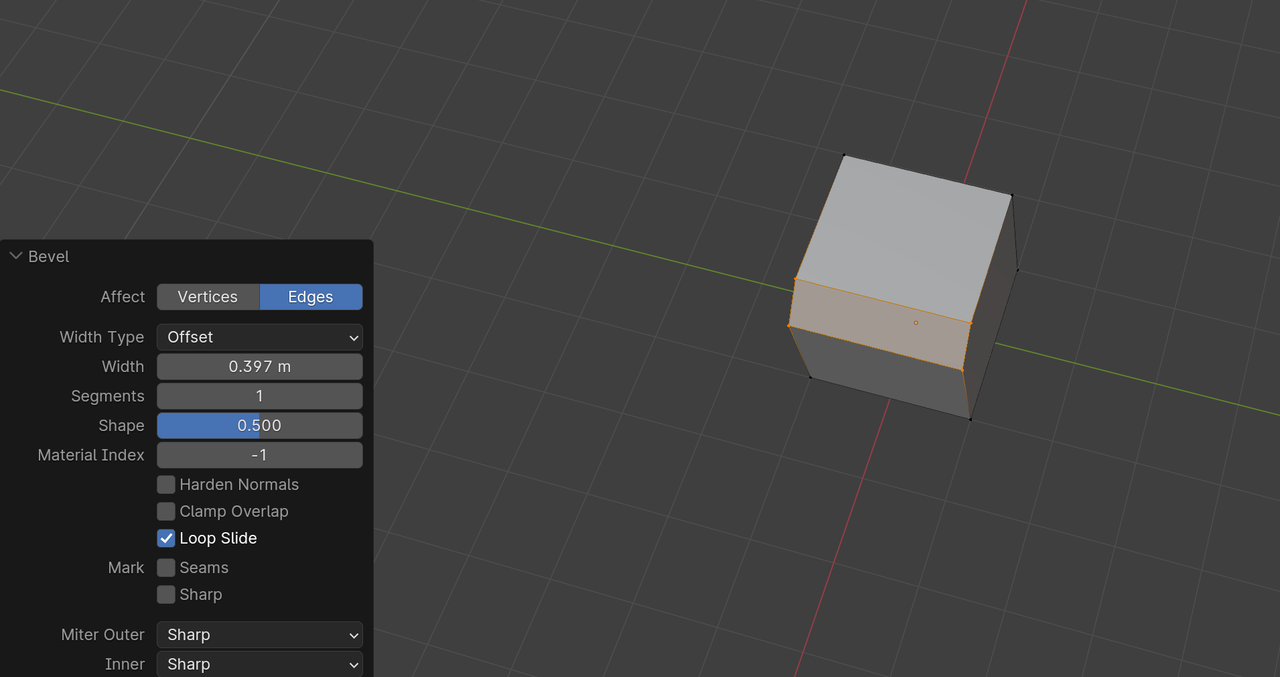Enable the Clamp Overlap checkbox
This screenshot has height=677, width=1280.
(166, 511)
